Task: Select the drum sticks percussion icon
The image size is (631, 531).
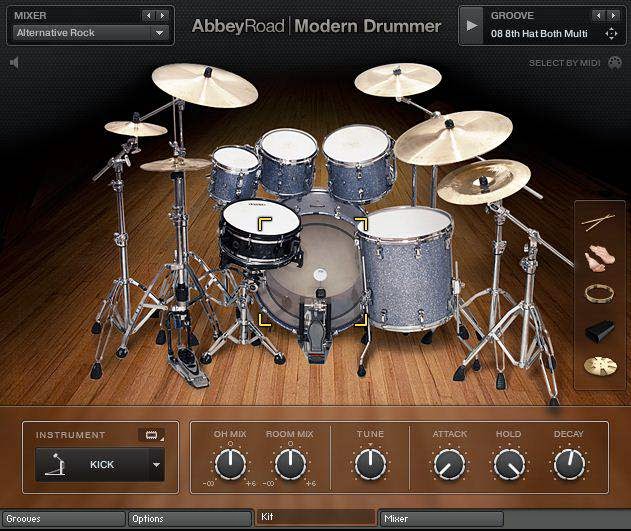Action: pyautogui.click(x=599, y=222)
